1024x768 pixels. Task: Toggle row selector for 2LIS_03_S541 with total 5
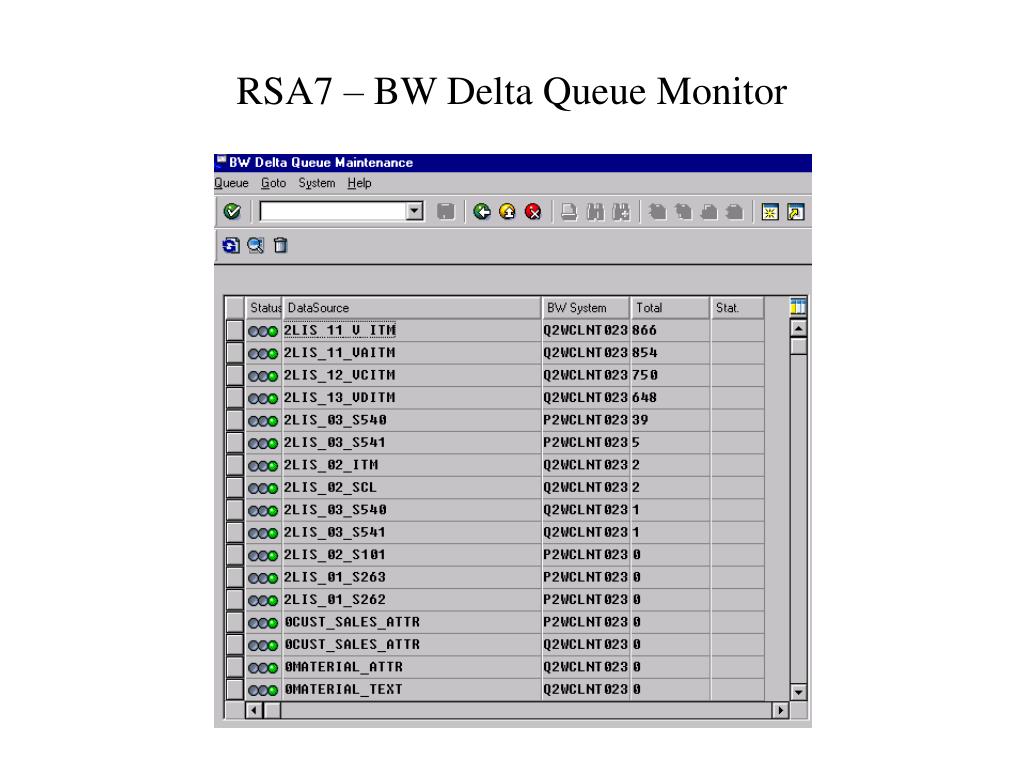coord(234,443)
